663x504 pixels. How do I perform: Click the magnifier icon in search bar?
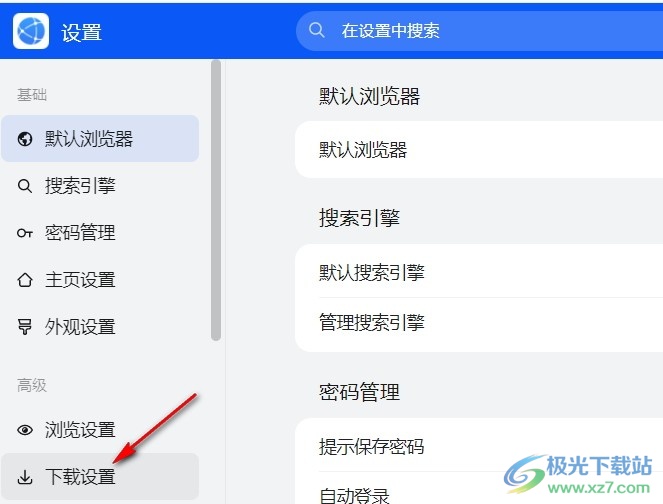coord(316,30)
